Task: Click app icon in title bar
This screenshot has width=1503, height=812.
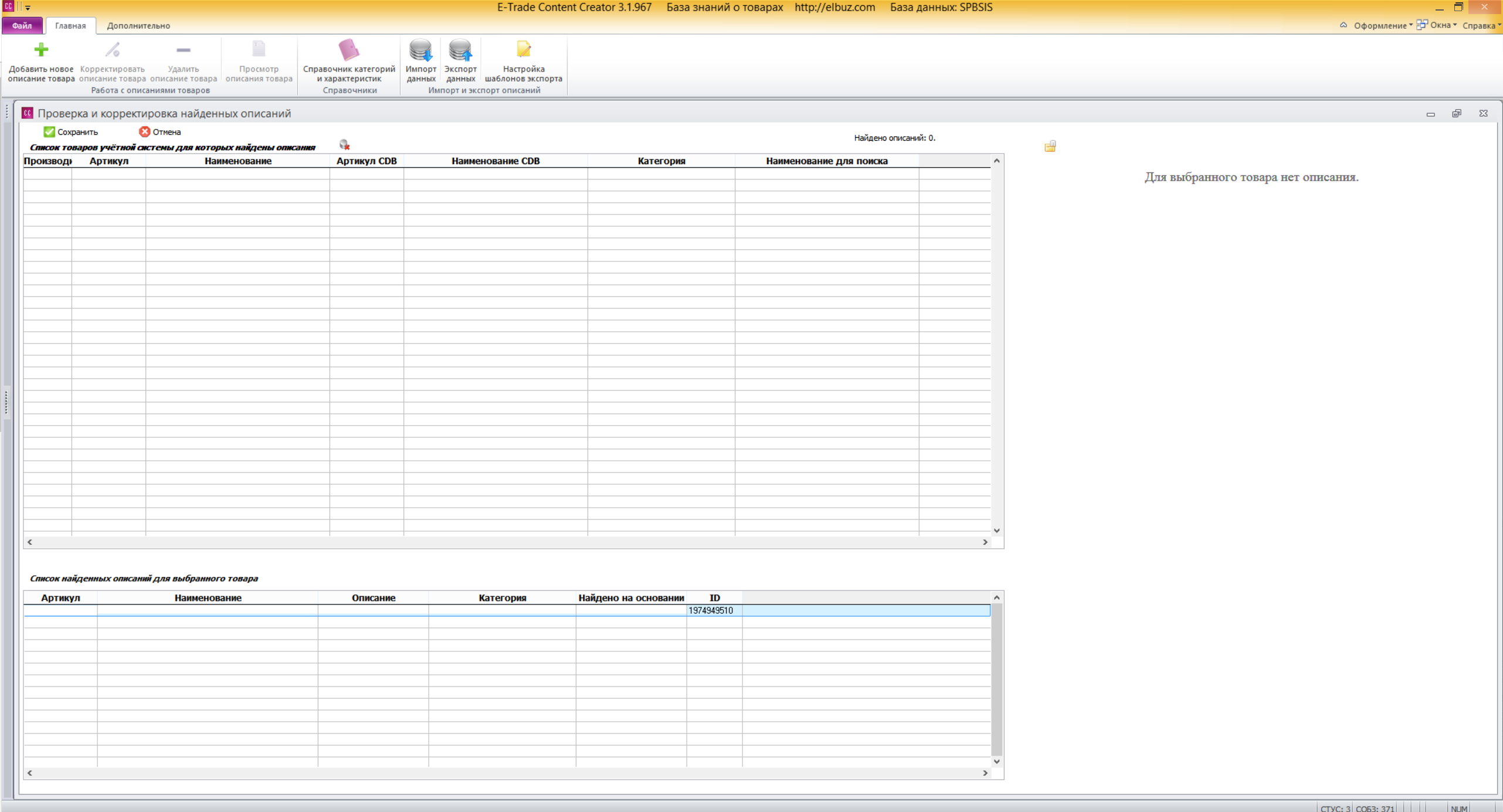Action: pos(8,6)
